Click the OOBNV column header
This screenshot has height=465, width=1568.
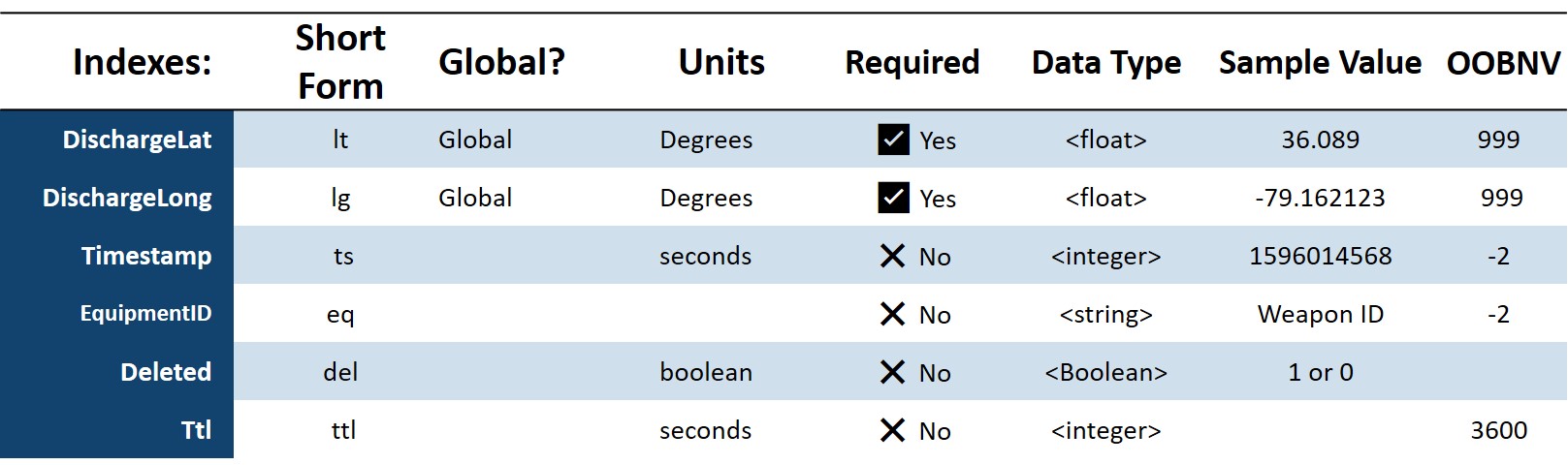(1503, 63)
